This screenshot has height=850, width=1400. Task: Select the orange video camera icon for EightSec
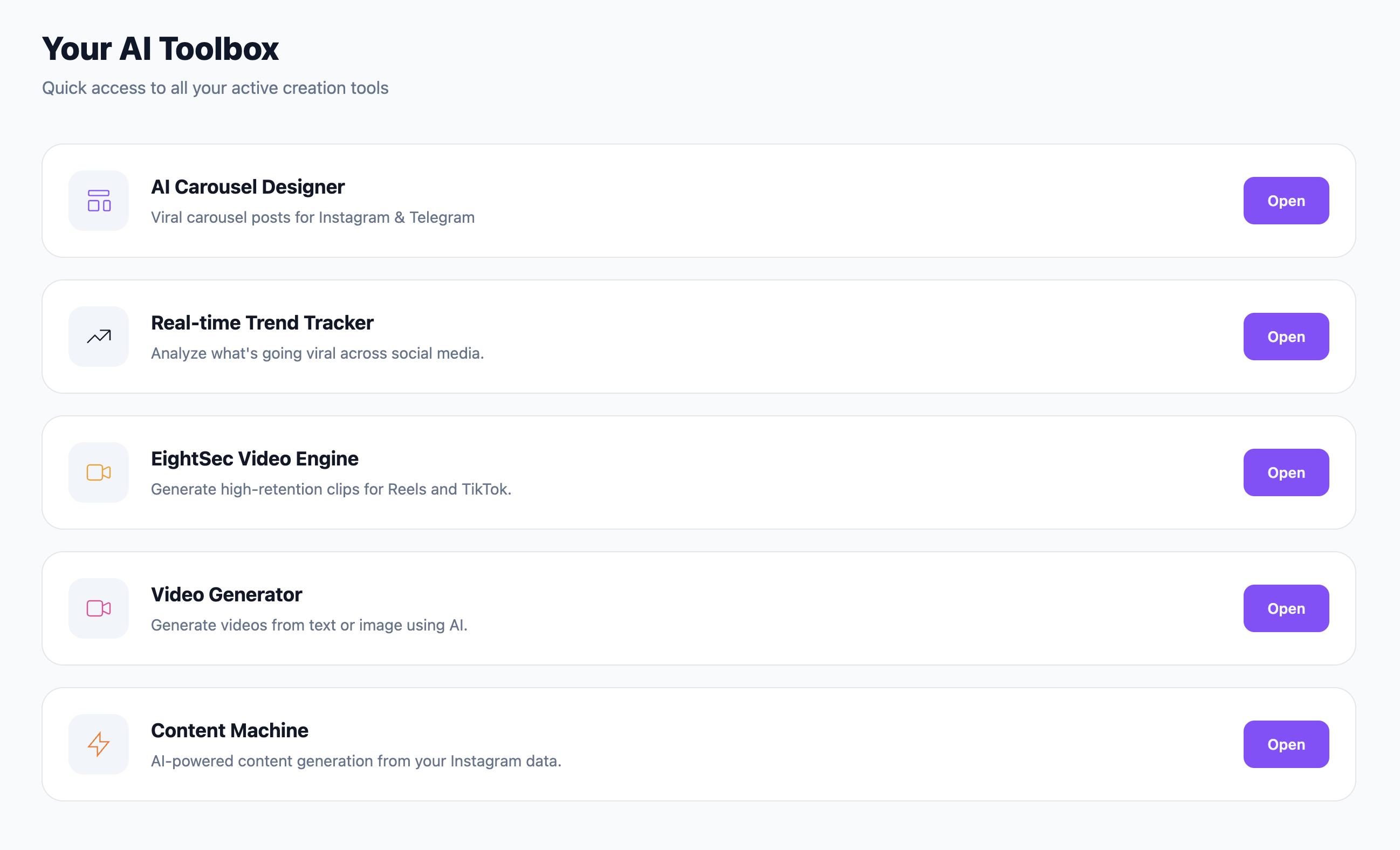click(98, 472)
